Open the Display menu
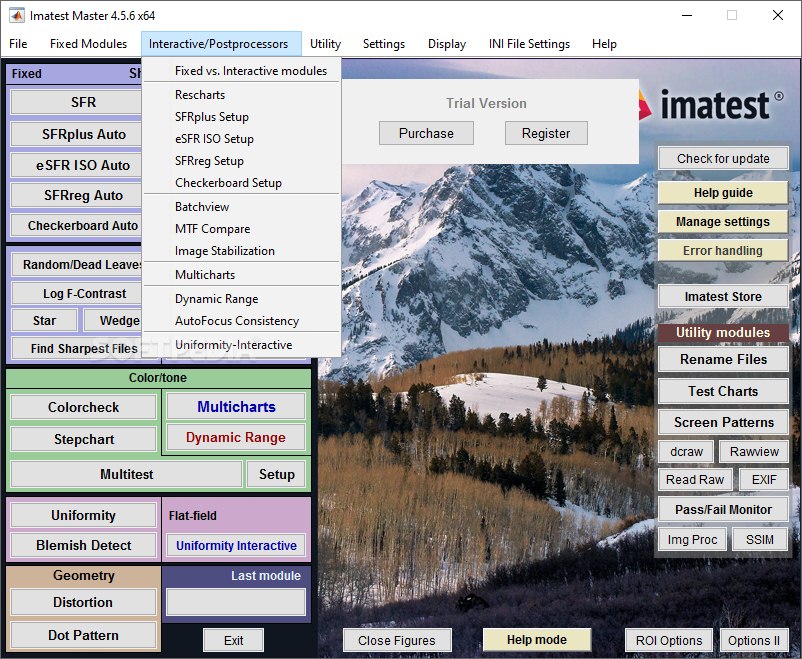 [x=447, y=44]
